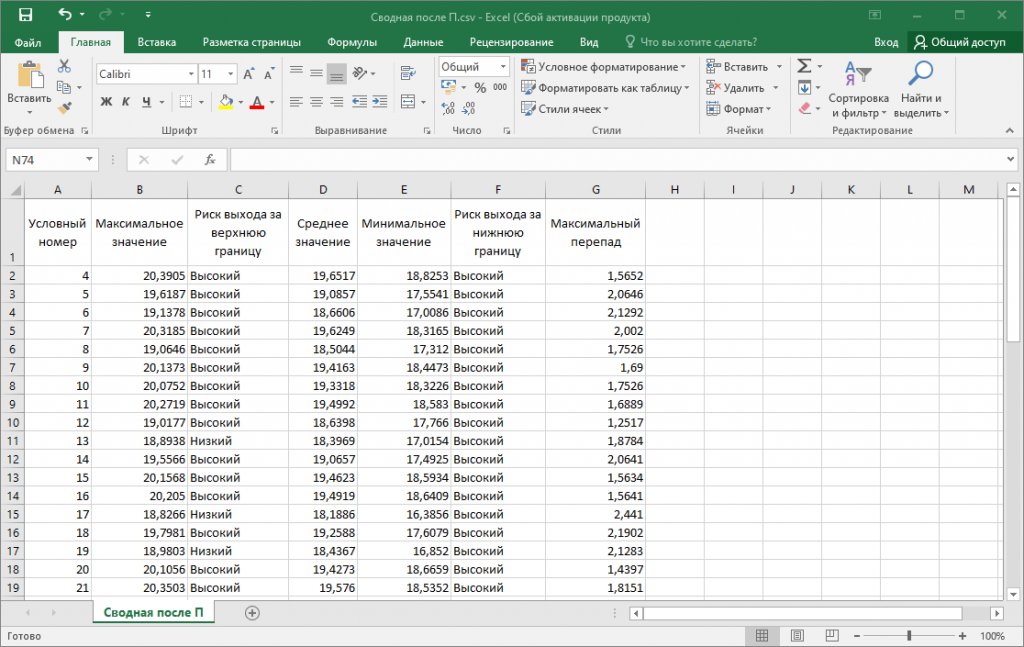Viewport: 1024px width, 647px height.
Task: Switch to the Рецензирование tab
Action: click(x=511, y=42)
